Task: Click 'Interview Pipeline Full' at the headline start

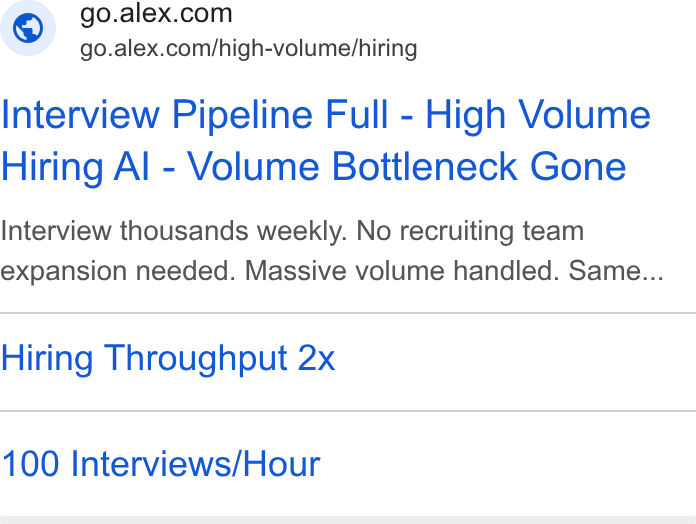Action: 195,115
